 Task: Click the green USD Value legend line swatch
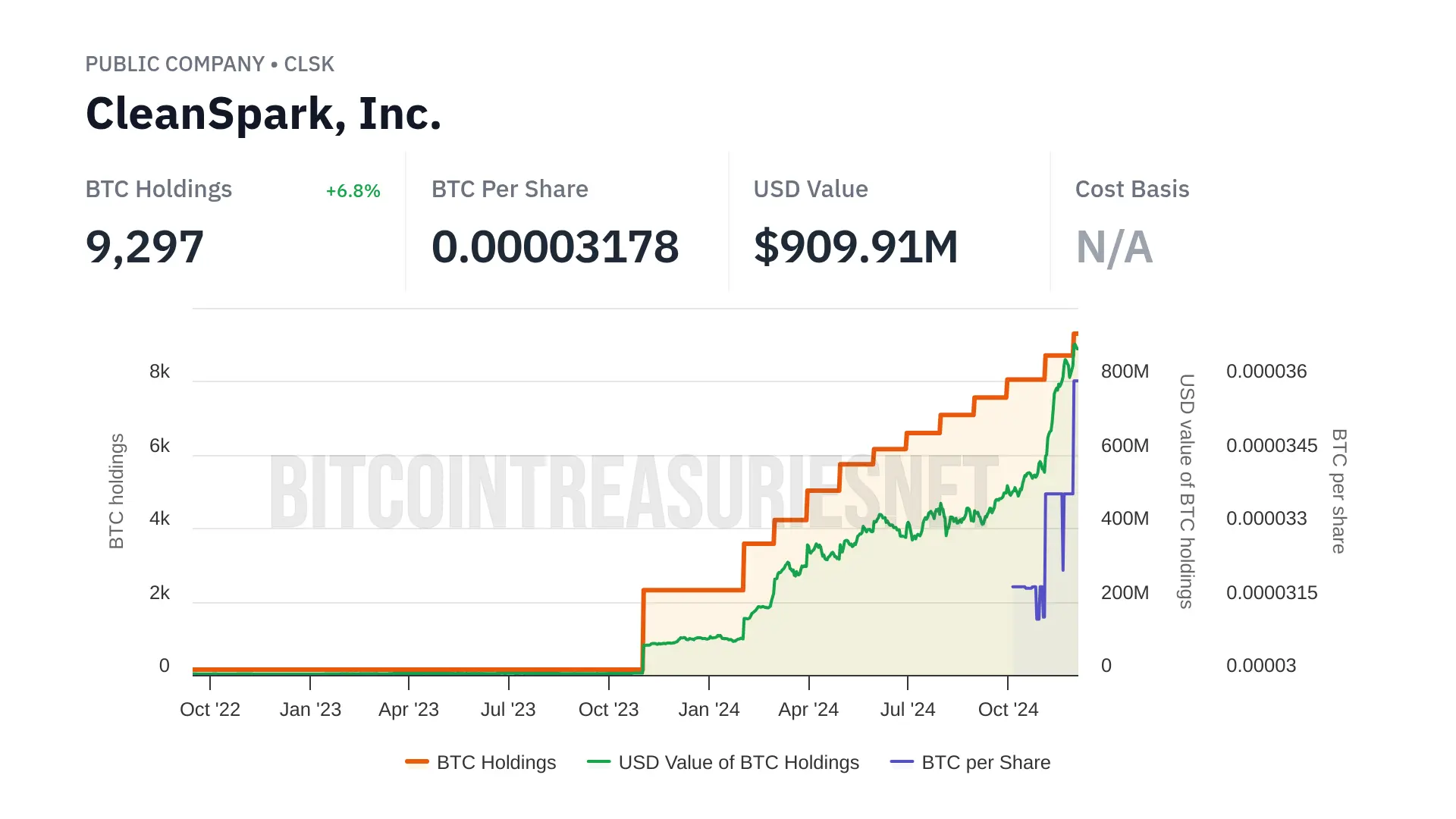tap(599, 761)
